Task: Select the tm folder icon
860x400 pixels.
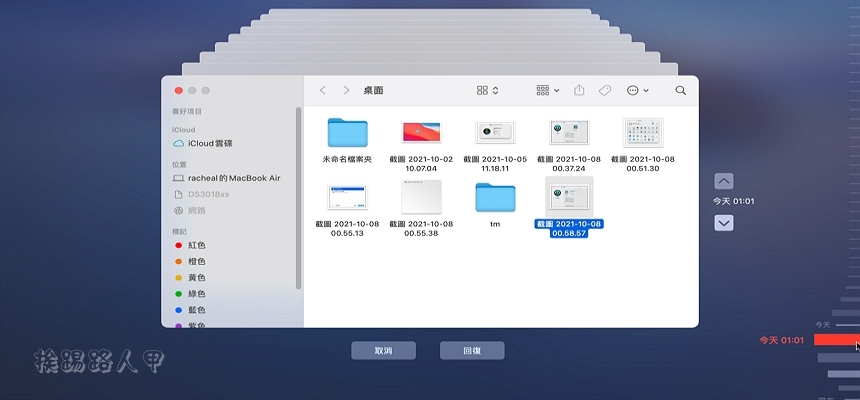Action: coord(494,197)
